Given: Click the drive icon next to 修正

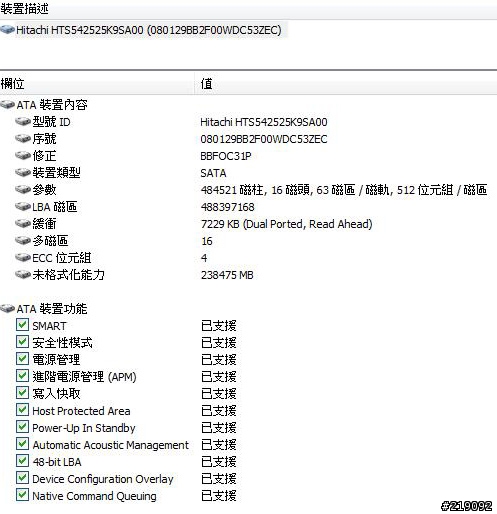Looking at the screenshot, I should coord(23,156).
